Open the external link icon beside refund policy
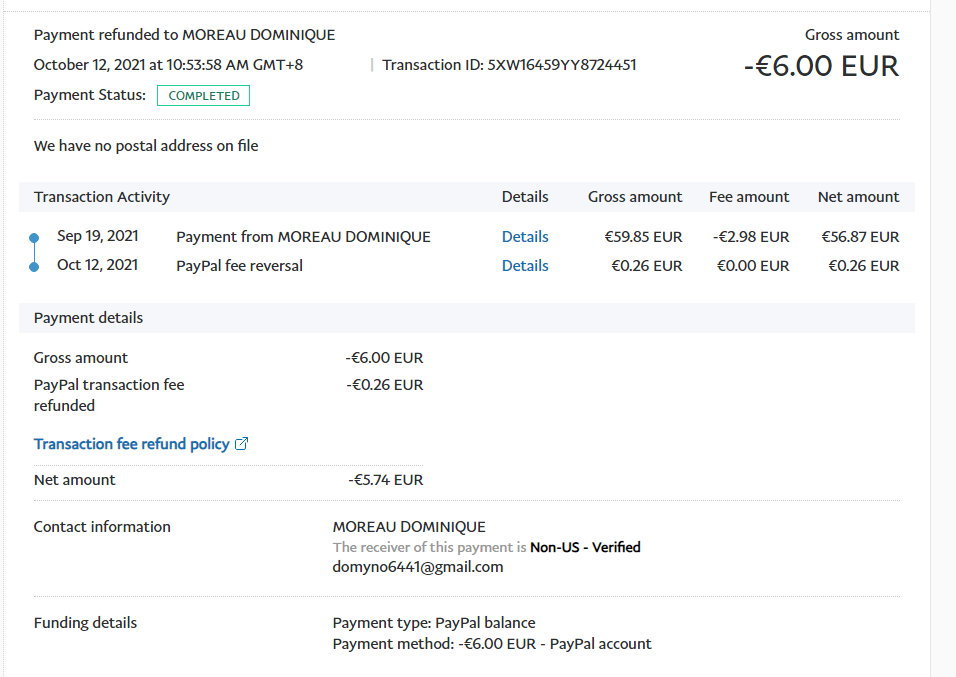The image size is (956, 677). 241,444
